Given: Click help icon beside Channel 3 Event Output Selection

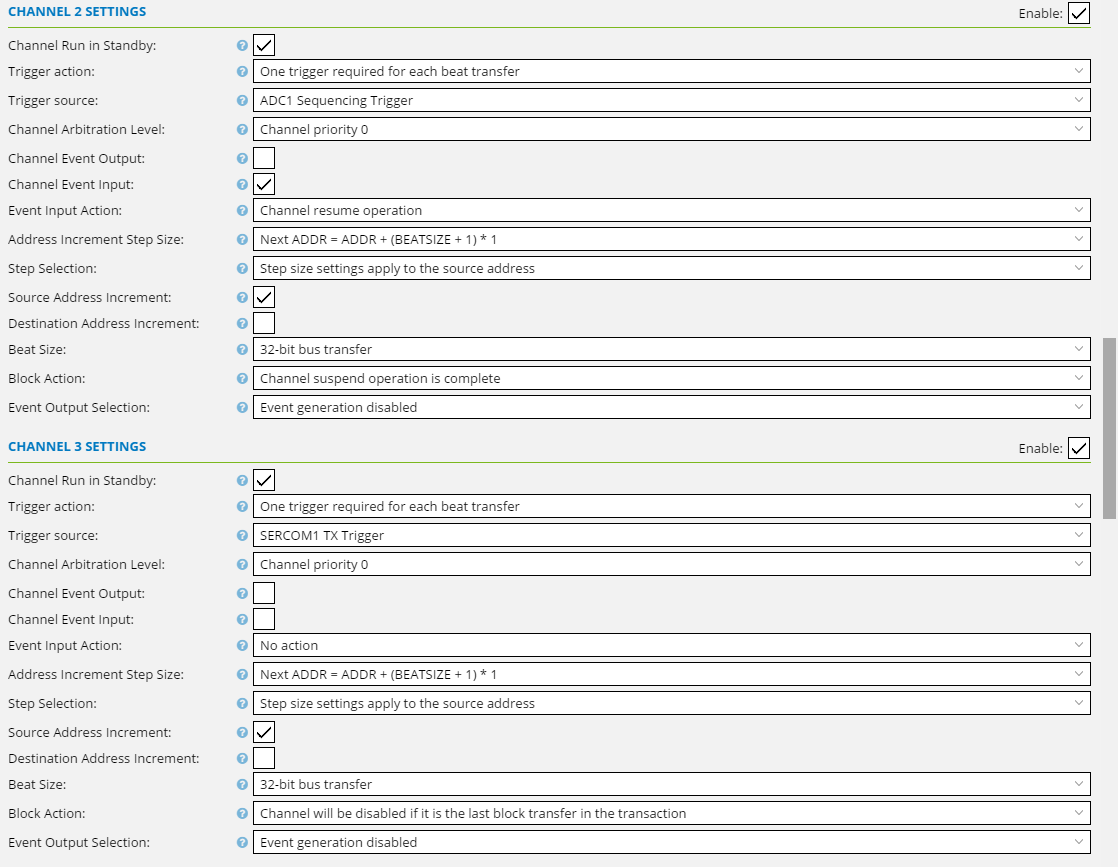Looking at the screenshot, I should coord(242,843).
